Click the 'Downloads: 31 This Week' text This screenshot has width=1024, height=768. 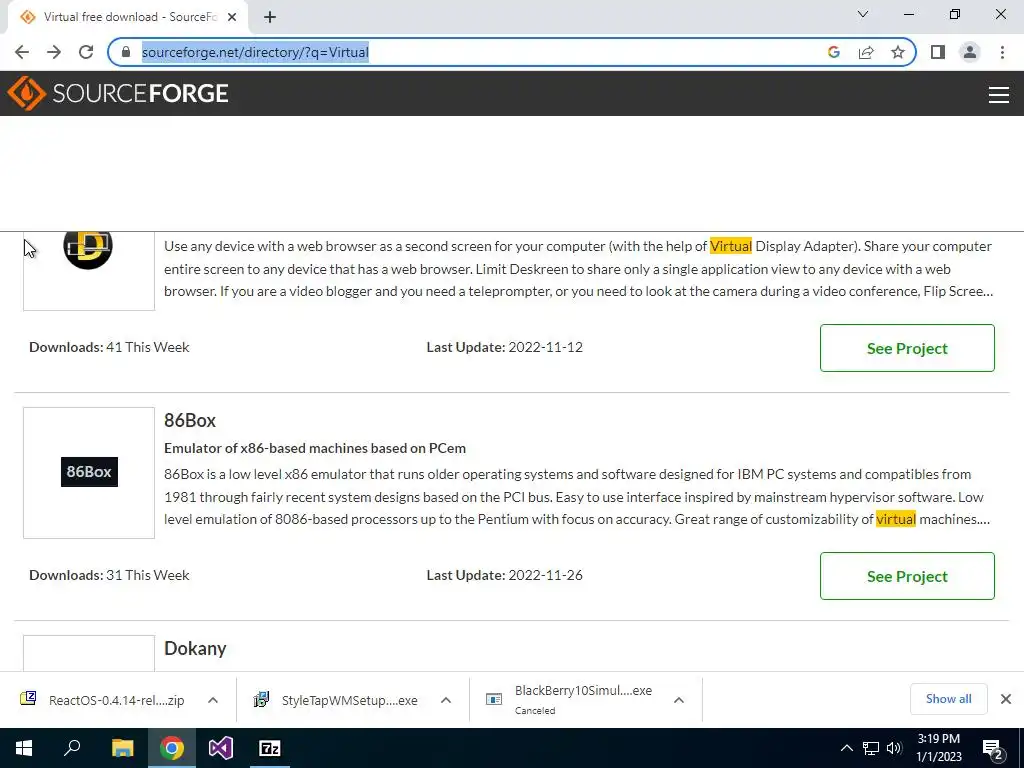pos(109,575)
